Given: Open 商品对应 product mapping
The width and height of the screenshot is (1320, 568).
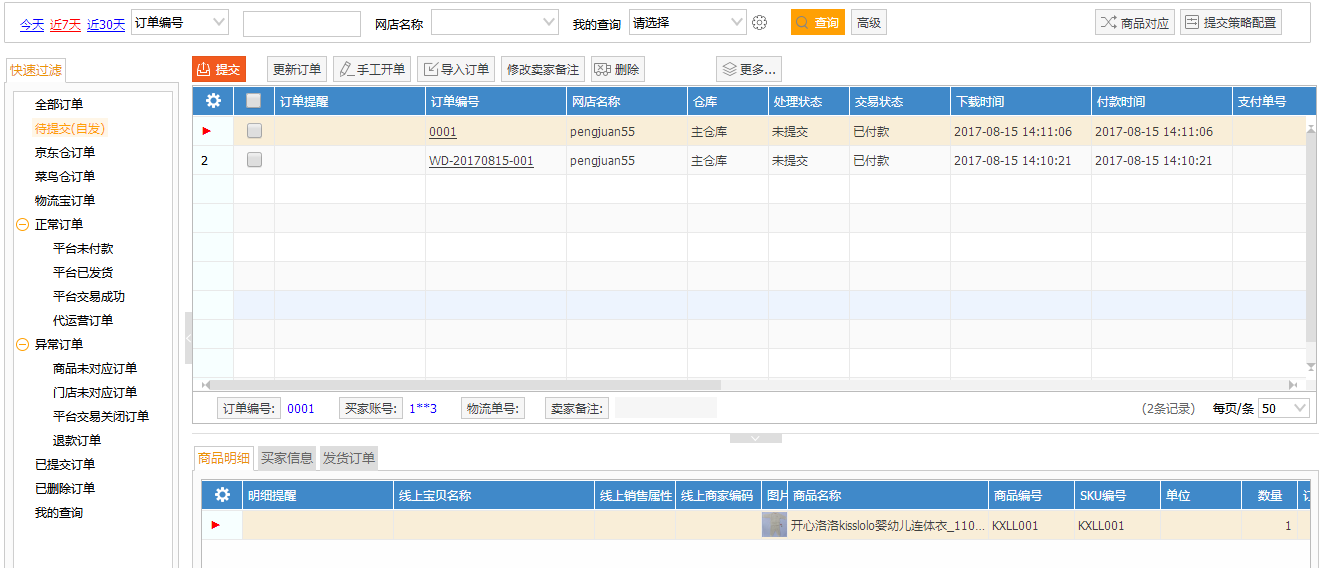Looking at the screenshot, I should tap(1134, 23).
